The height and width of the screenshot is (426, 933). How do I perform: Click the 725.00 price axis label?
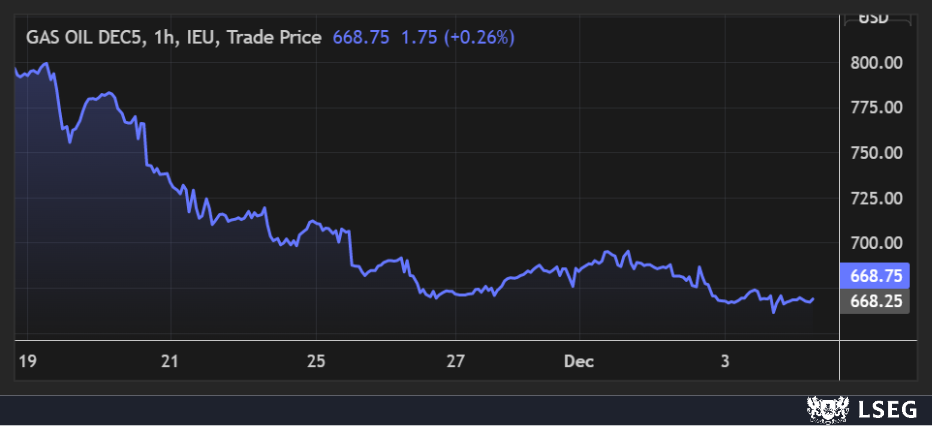[x=876, y=198]
